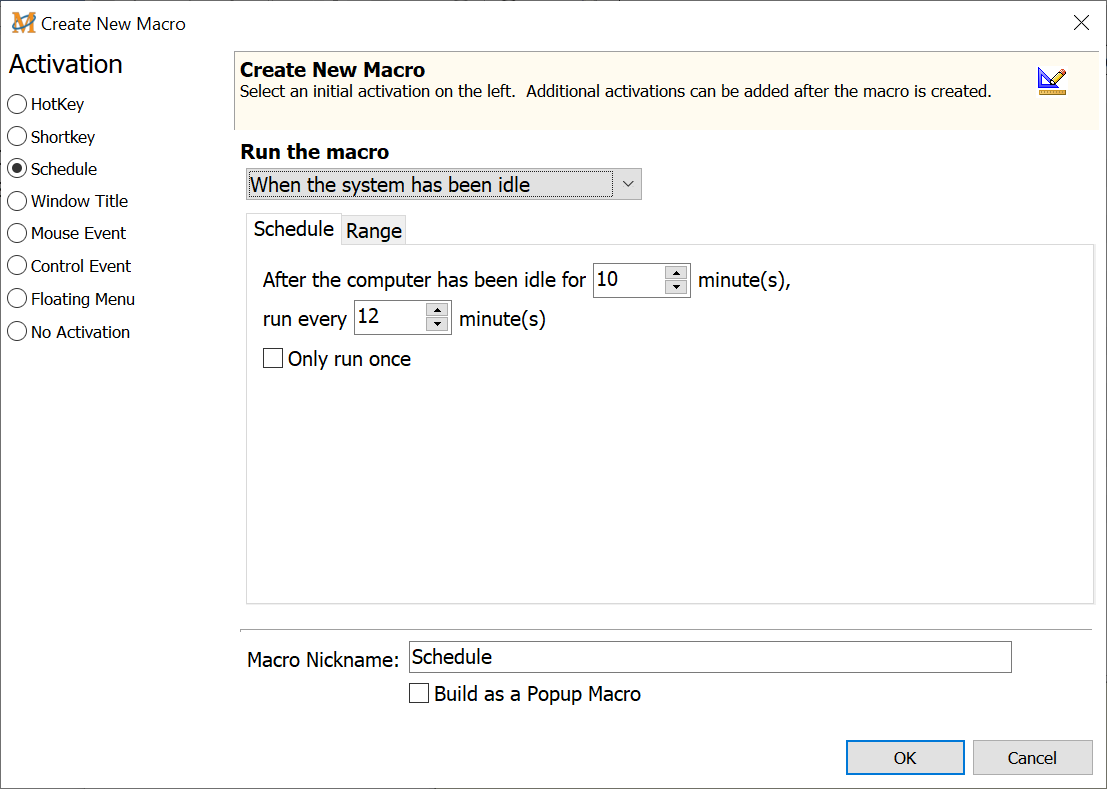Select the HotKey activation option

(x=17, y=104)
